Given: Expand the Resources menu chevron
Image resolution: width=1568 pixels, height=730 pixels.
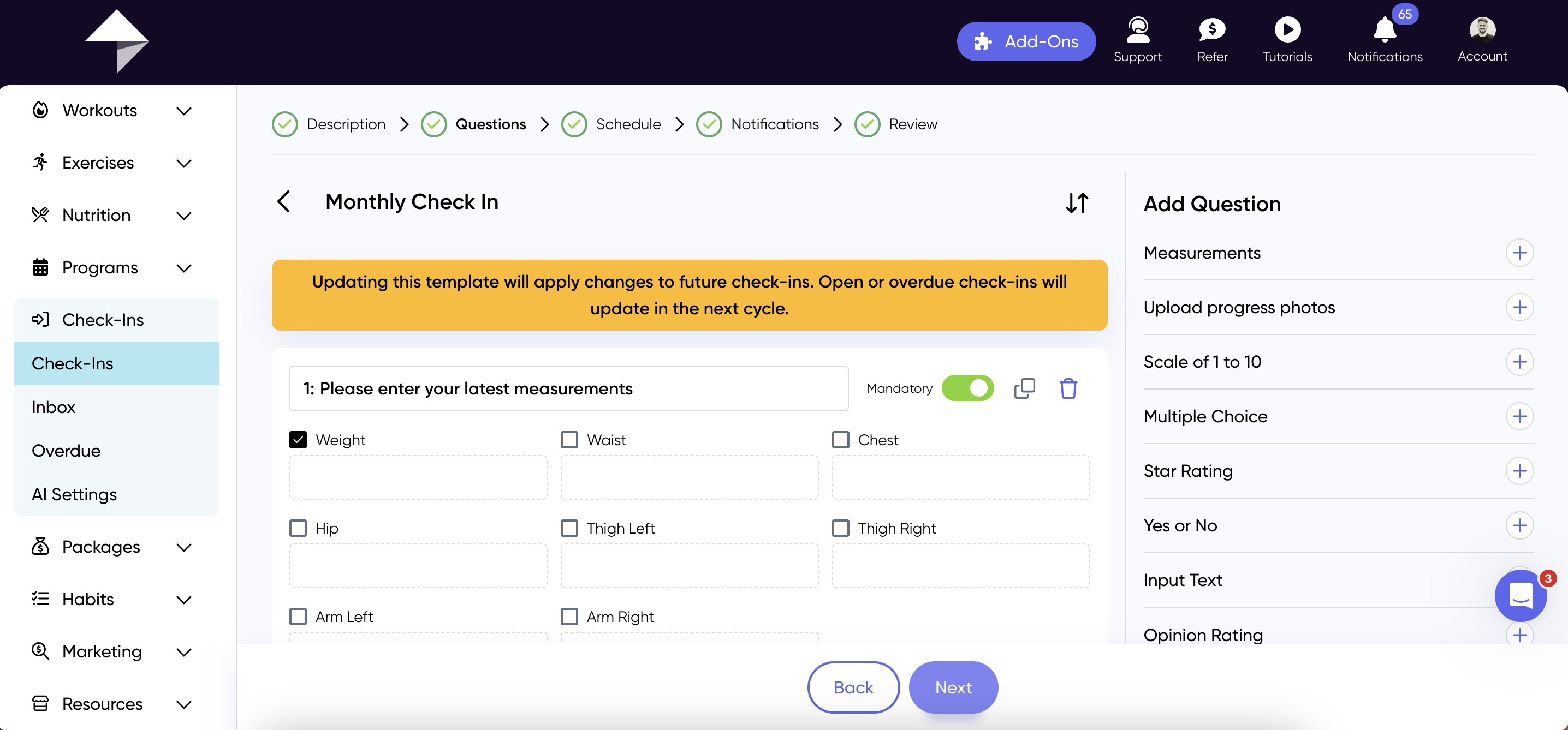Looking at the screenshot, I should click(184, 704).
